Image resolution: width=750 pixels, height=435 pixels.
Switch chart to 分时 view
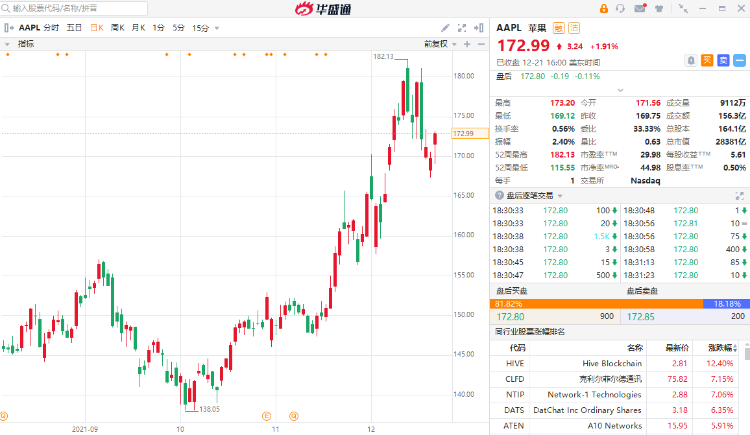[x=51, y=28]
